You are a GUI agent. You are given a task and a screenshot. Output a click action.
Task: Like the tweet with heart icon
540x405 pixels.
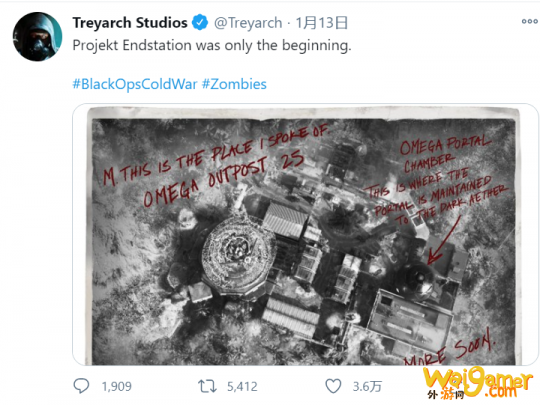pyautogui.click(x=333, y=386)
